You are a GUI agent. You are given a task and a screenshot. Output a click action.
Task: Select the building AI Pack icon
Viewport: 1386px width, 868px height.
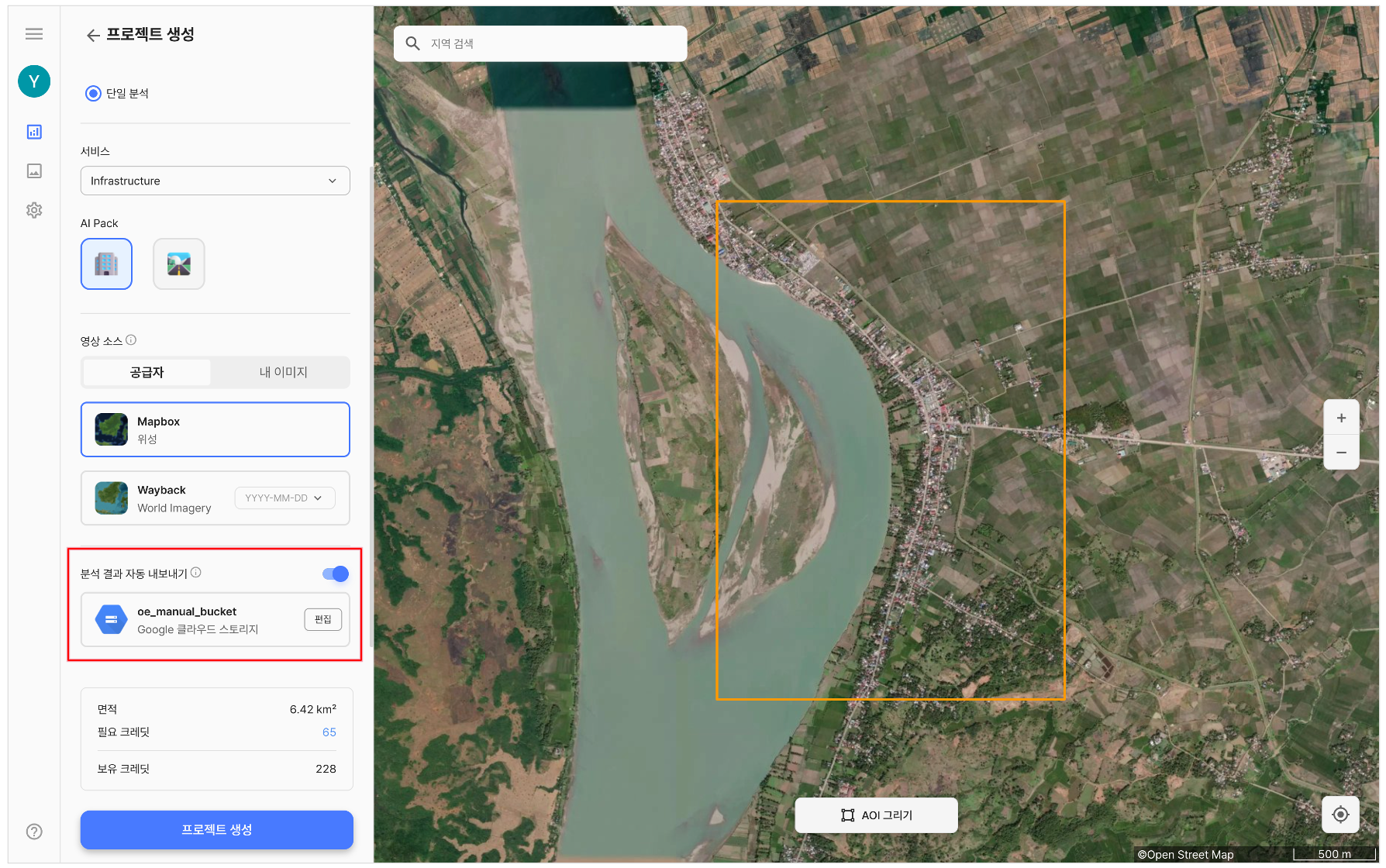pos(106,264)
